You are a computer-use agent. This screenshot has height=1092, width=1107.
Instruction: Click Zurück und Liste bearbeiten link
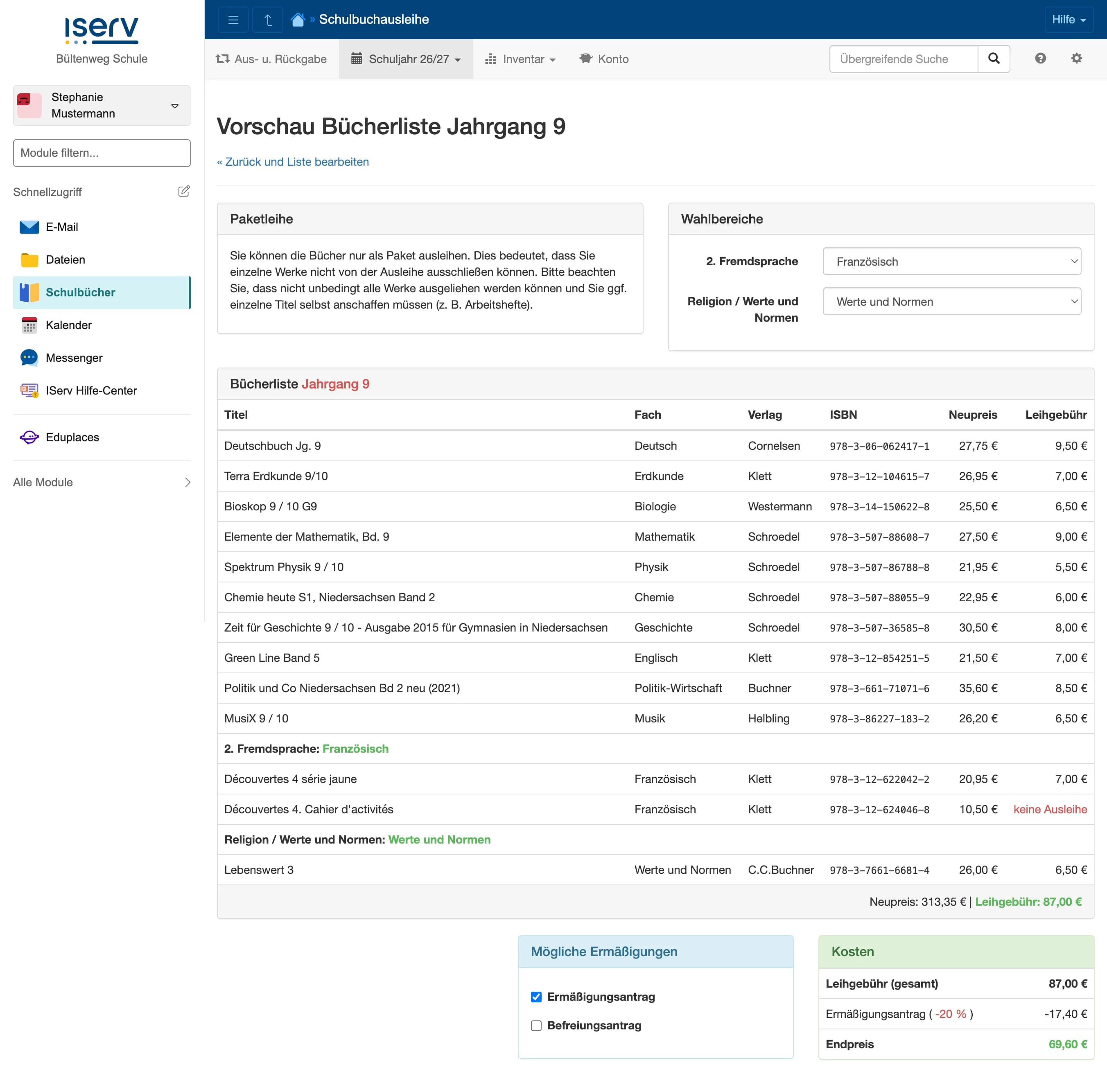tap(293, 162)
